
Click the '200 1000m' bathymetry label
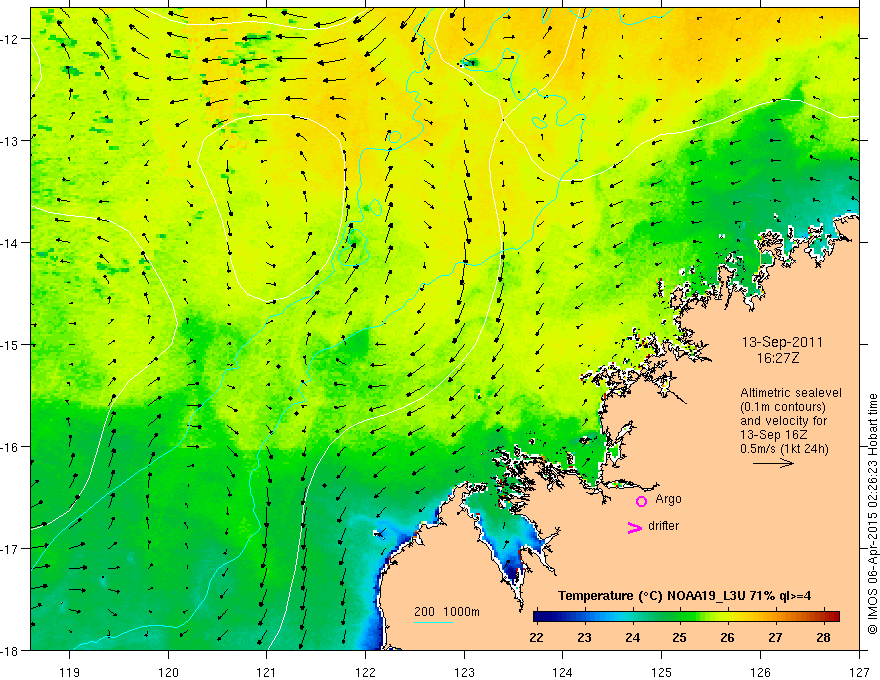[x=447, y=612]
